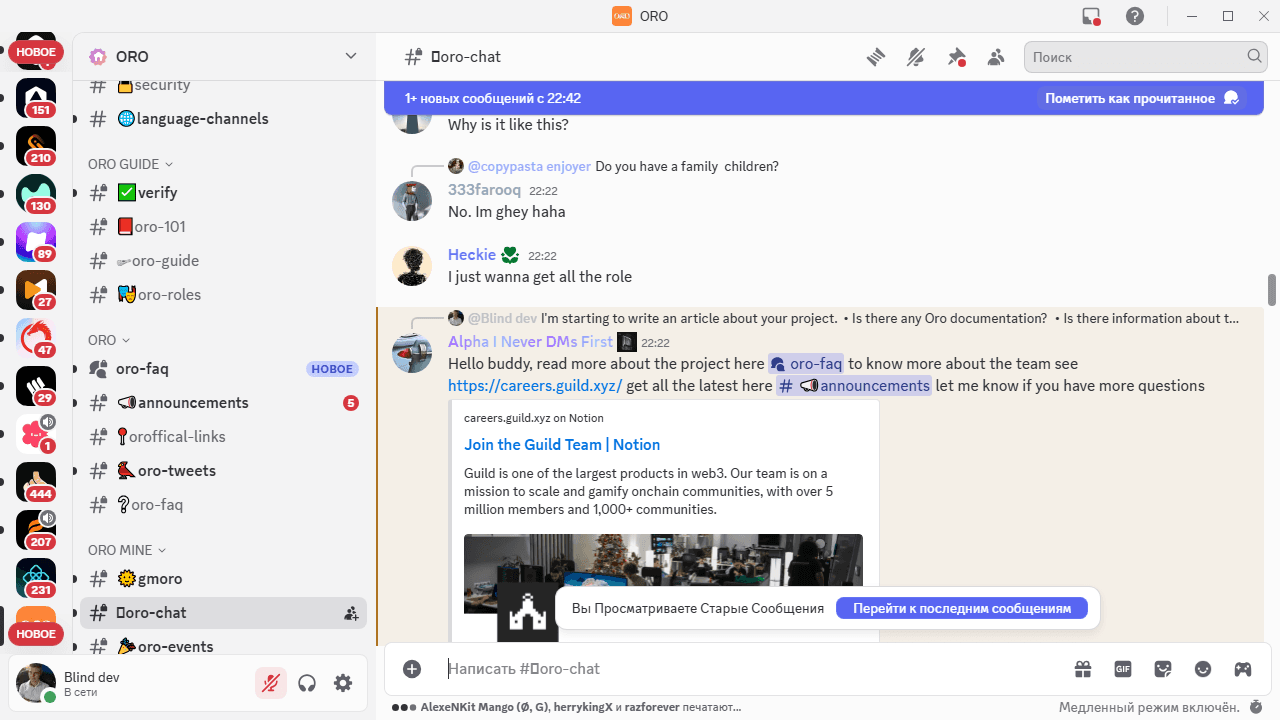Screen dimensions: 1280x720
Task: Click the oro-faq channel mention in message
Action: [806, 364]
